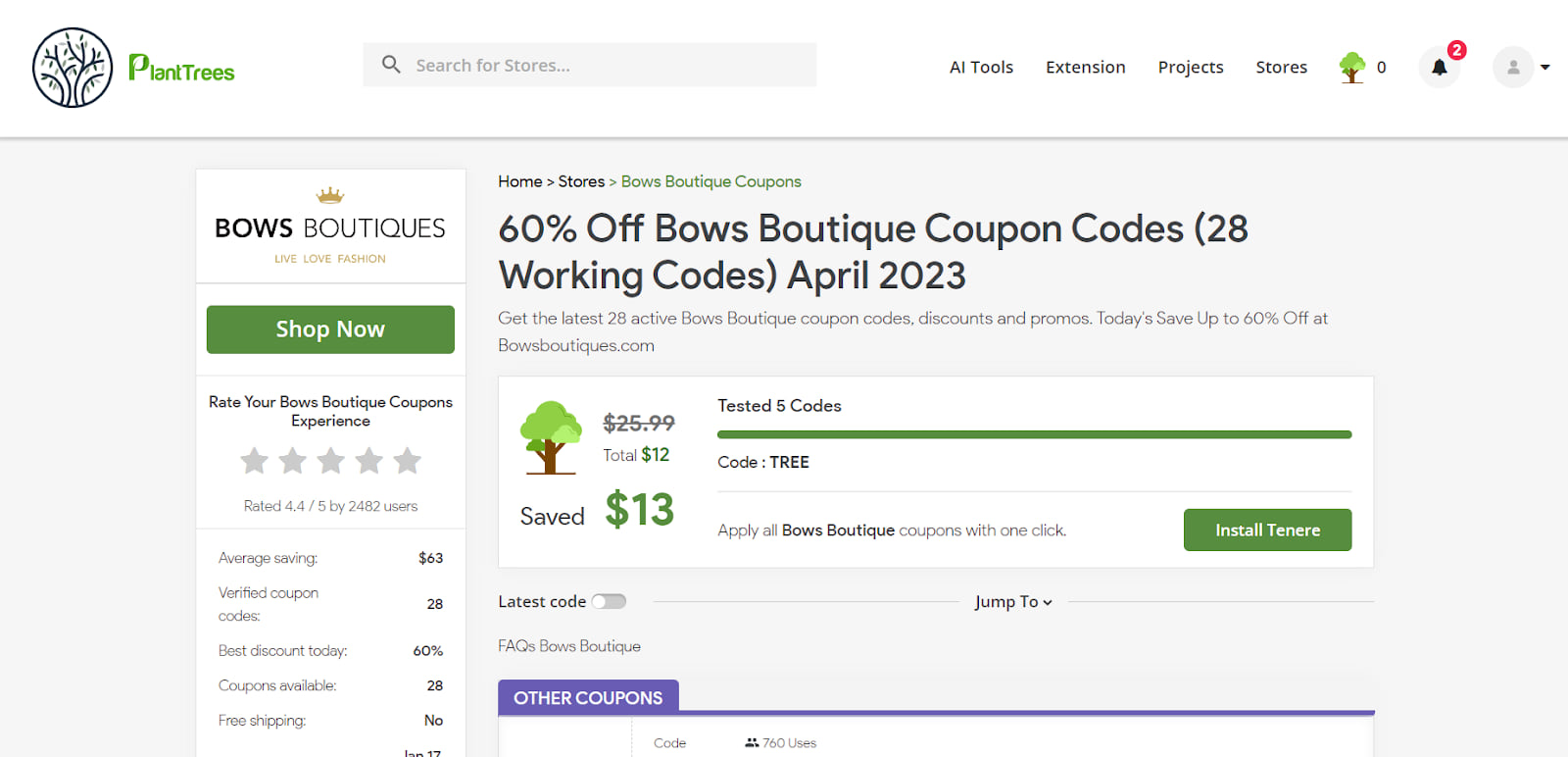Rate four stars for Bows Boutique

click(x=369, y=460)
